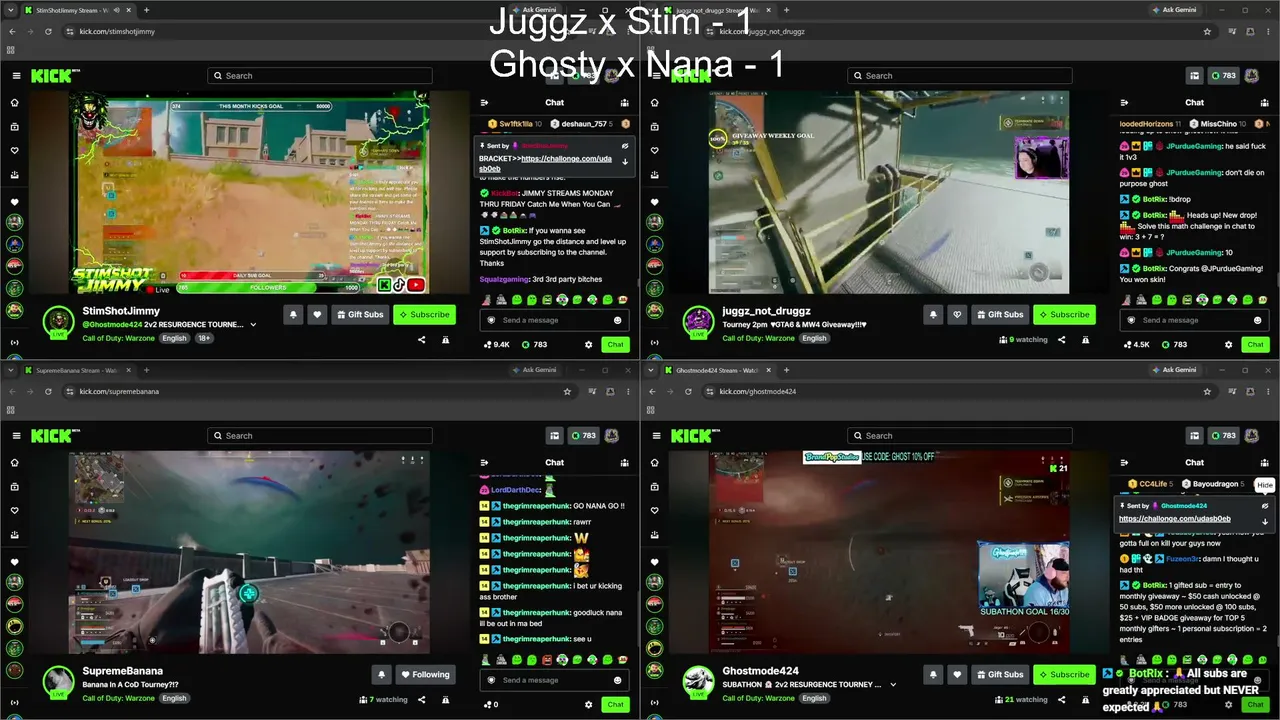Focus the Search field in StimShotJimmy window

(x=320, y=76)
